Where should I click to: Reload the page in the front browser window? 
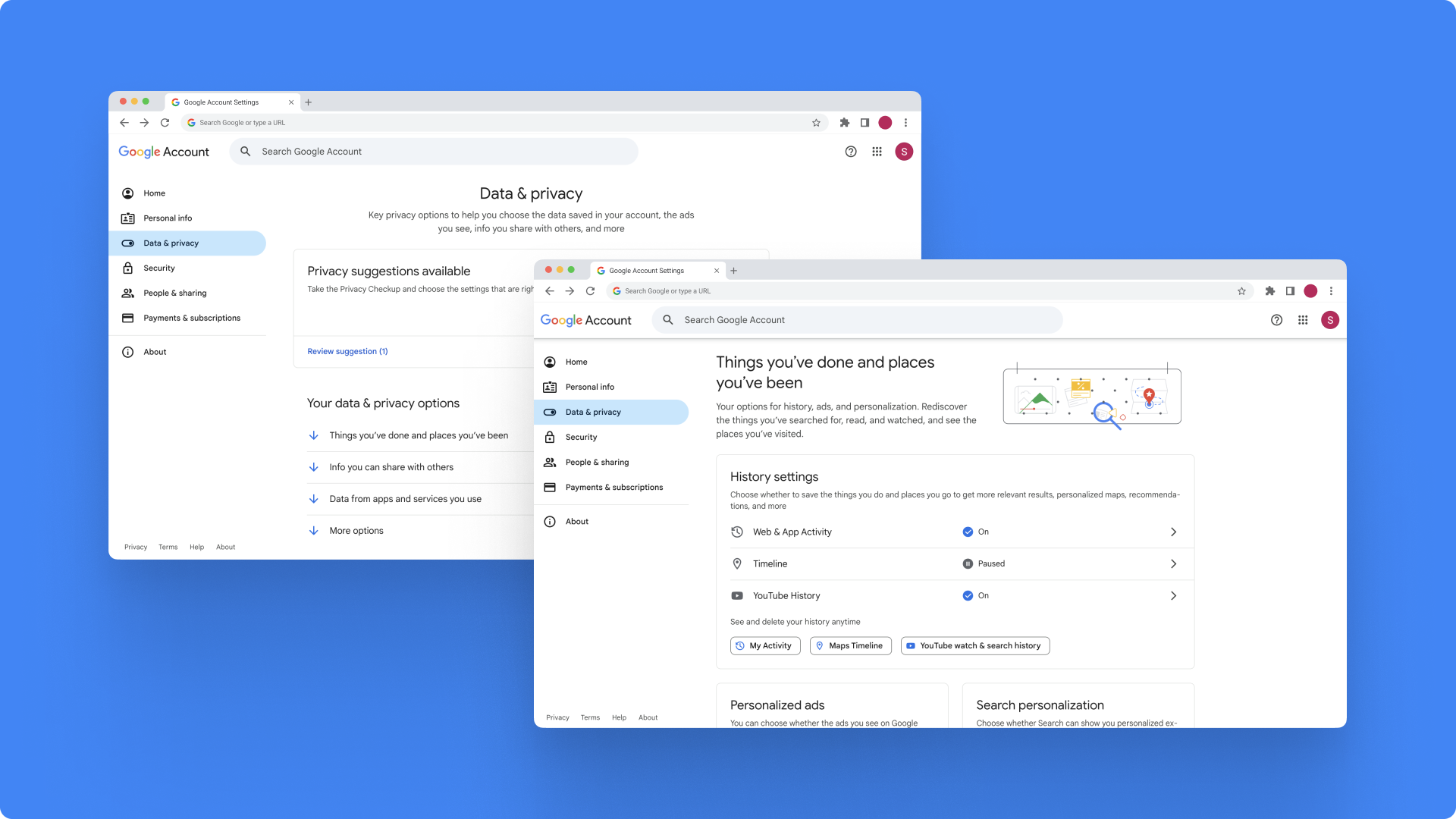[590, 291]
